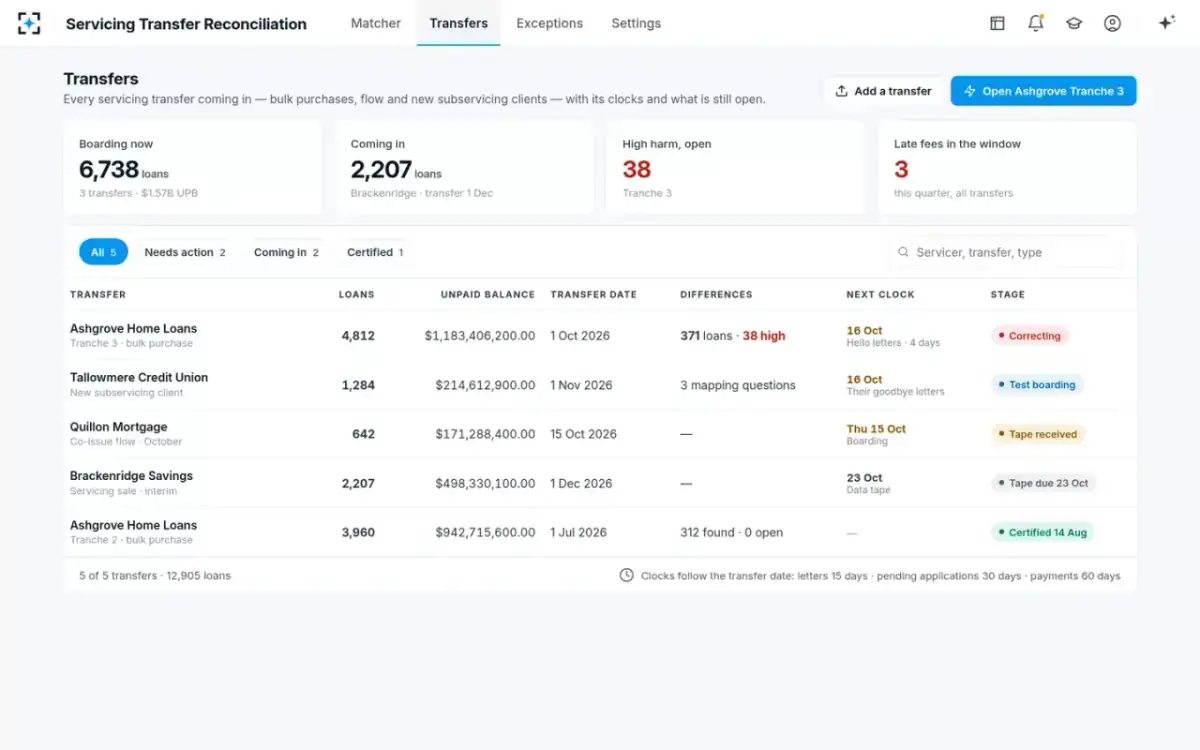Open the Boarding now card
Screen dimensions: 1200x750
pyautogui.click(x=193, y=168)
